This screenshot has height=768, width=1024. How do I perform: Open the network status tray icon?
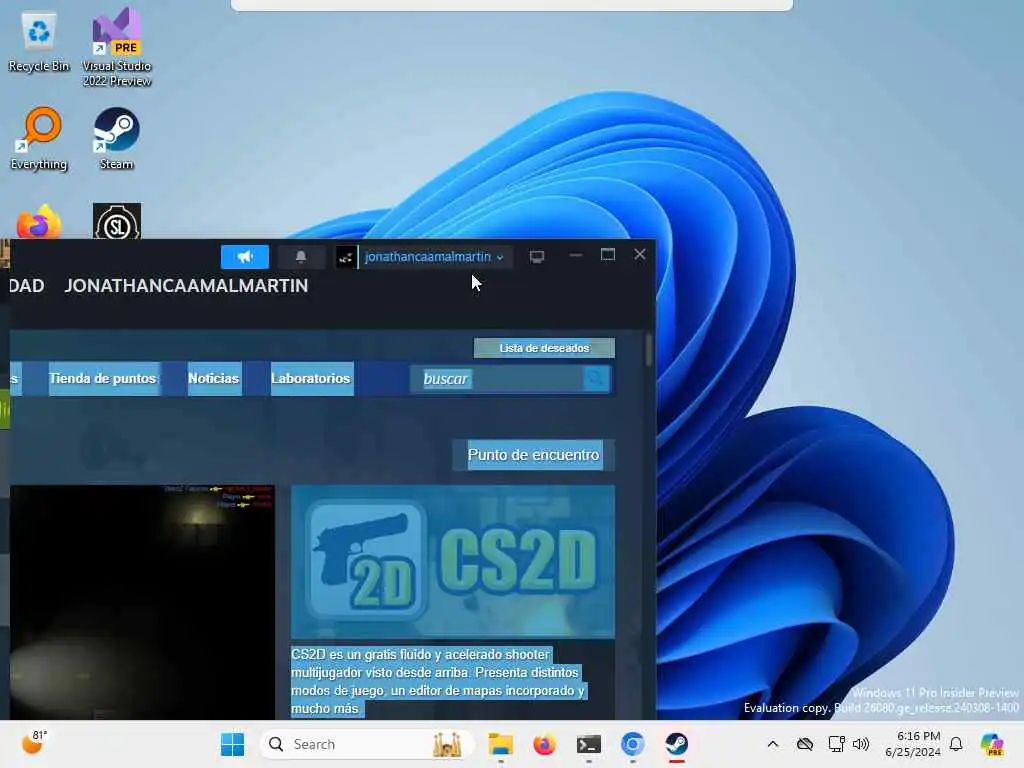(x=836, y=744)
